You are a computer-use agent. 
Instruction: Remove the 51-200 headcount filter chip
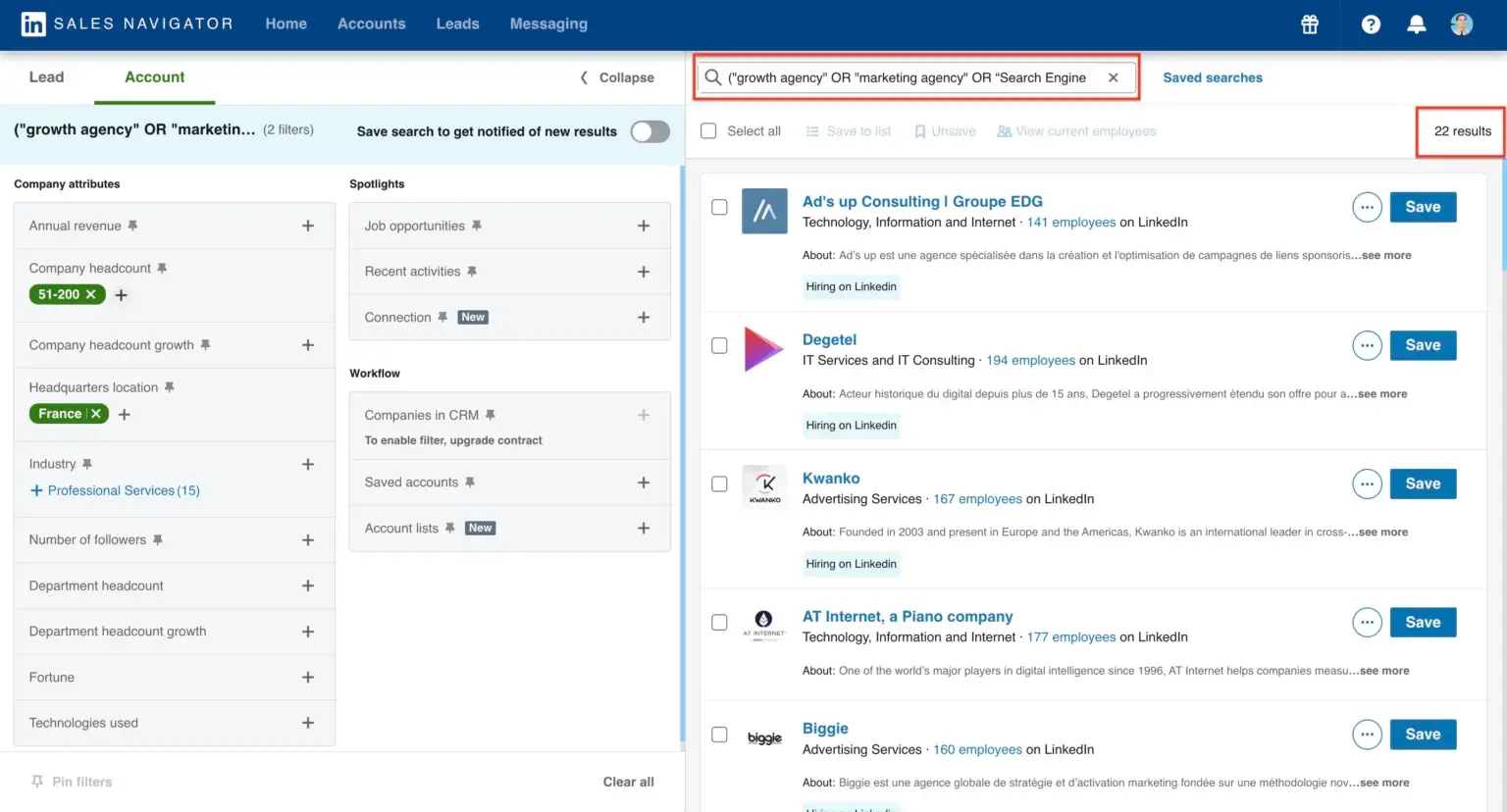click(91, 294)
